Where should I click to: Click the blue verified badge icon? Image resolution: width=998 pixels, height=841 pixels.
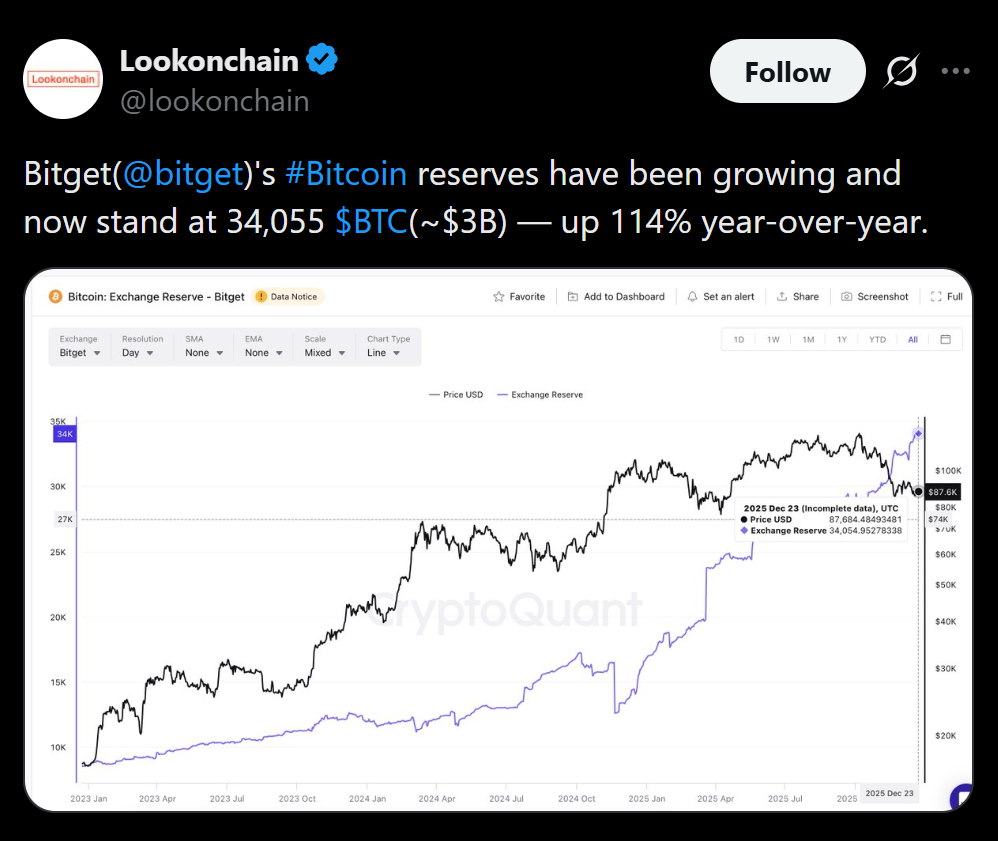pos(320,60)
